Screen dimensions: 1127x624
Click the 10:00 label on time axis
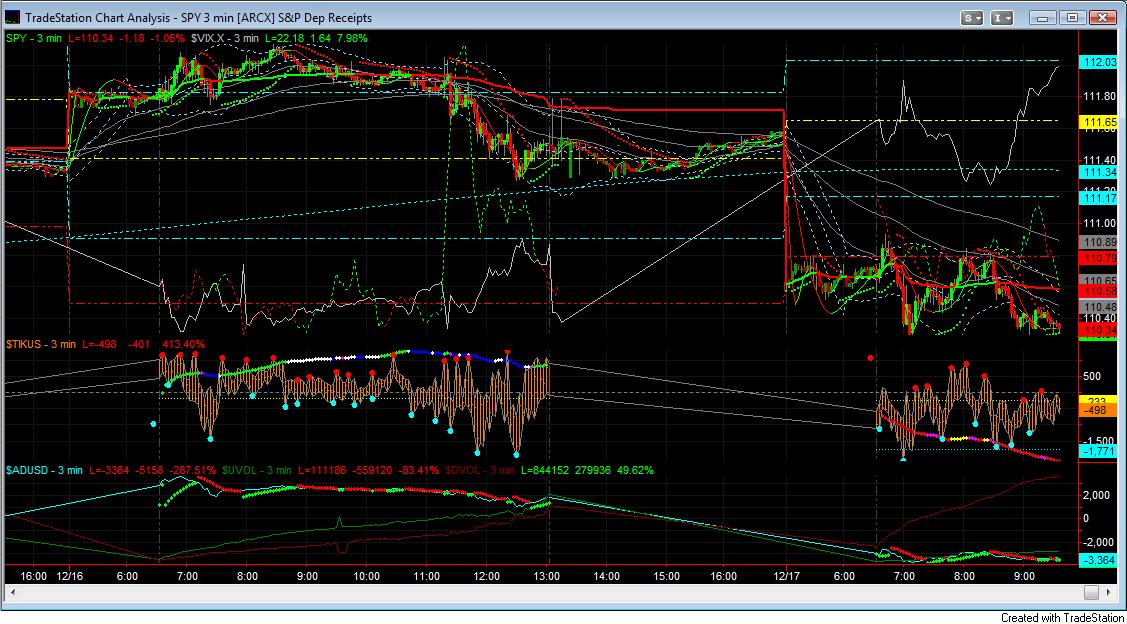pos(367,576)
